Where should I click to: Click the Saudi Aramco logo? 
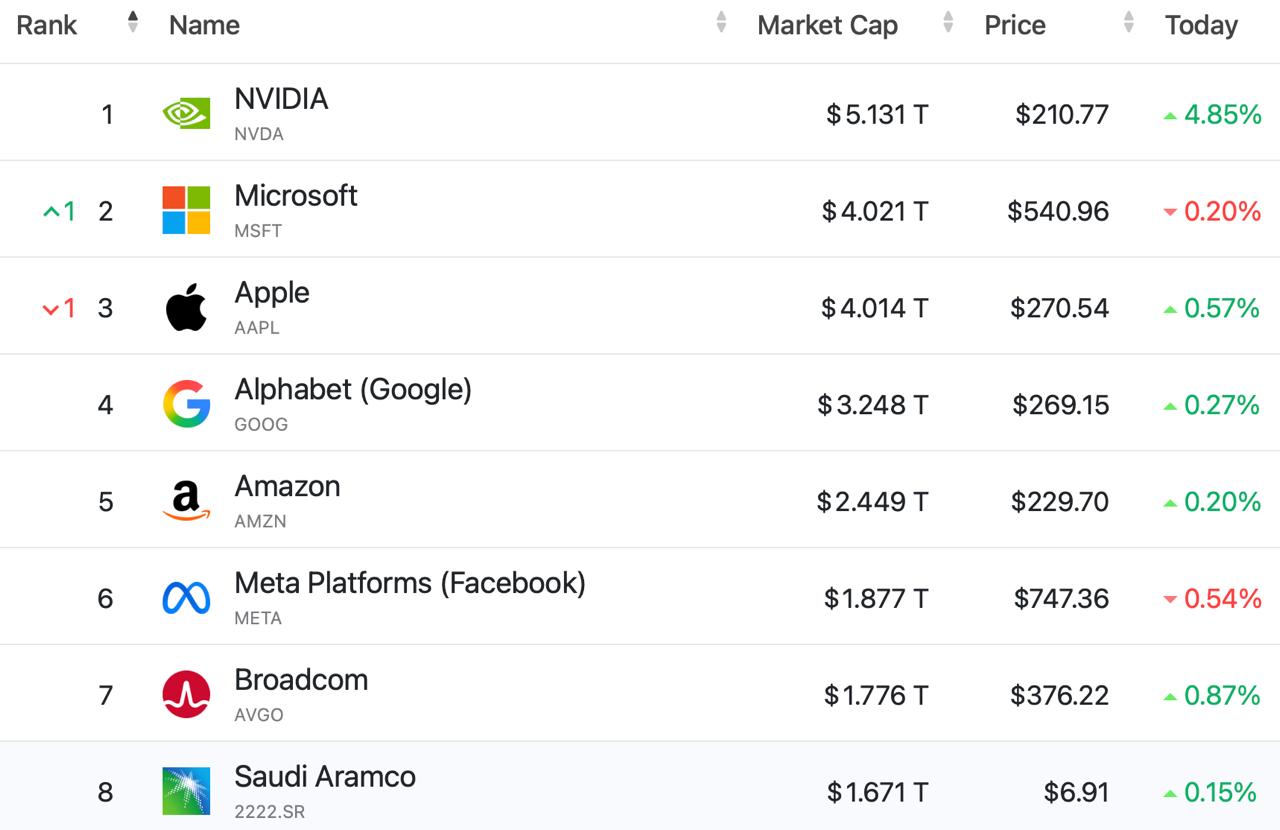click(x=186, y=791)
